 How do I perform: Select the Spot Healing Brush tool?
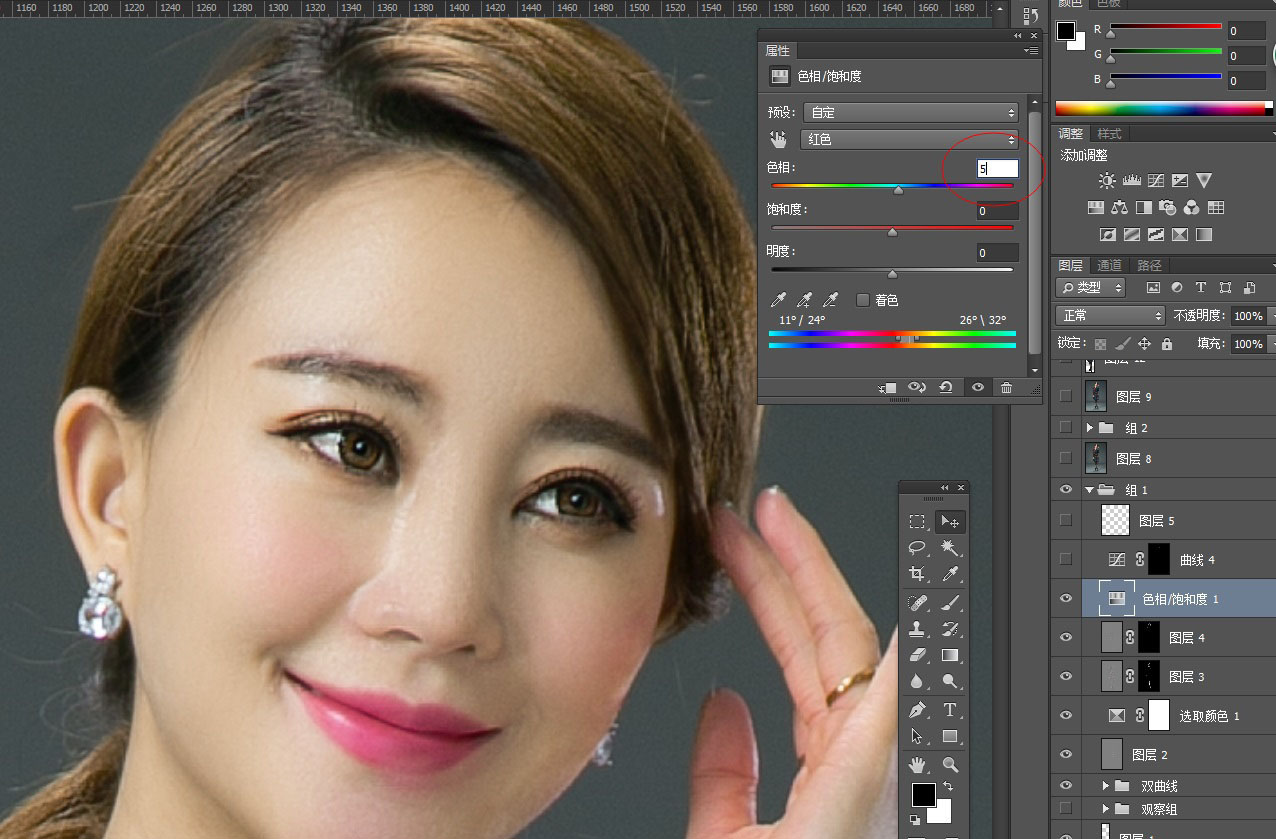917,603
